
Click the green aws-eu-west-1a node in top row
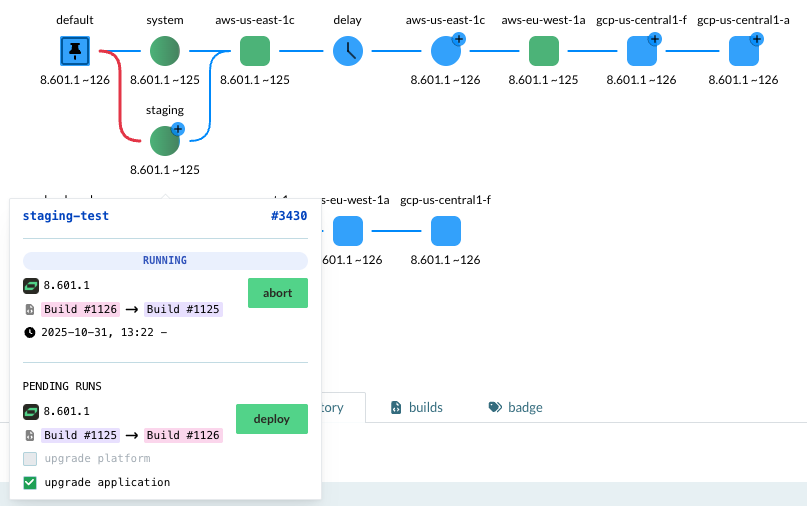click(543, 51)
